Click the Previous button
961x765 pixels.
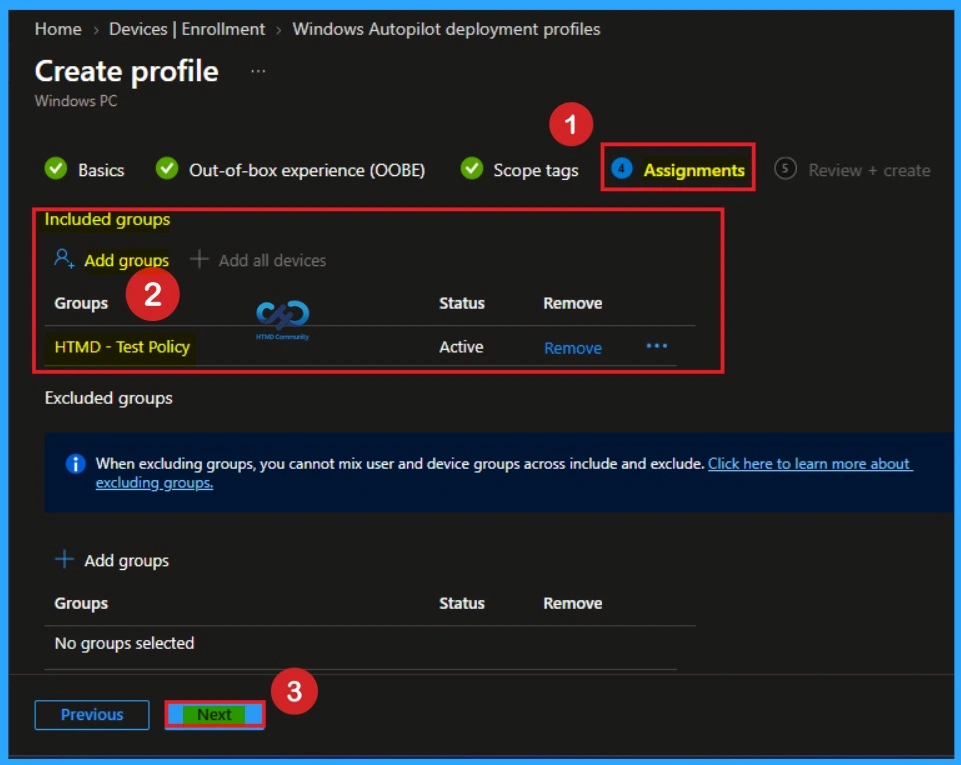click(92, 715)
